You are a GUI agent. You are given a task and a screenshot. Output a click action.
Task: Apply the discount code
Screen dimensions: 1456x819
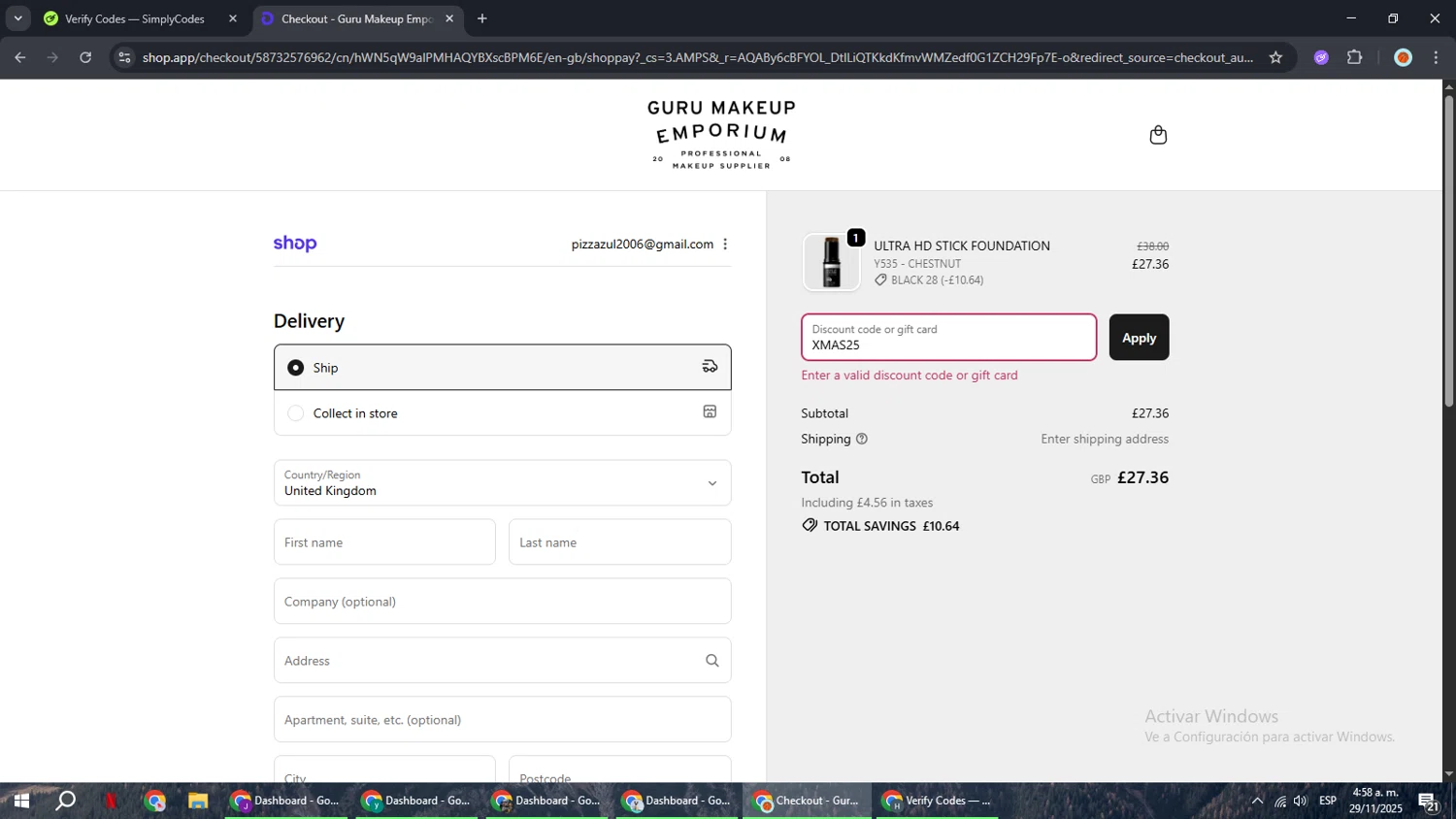tap(1139, 337)
